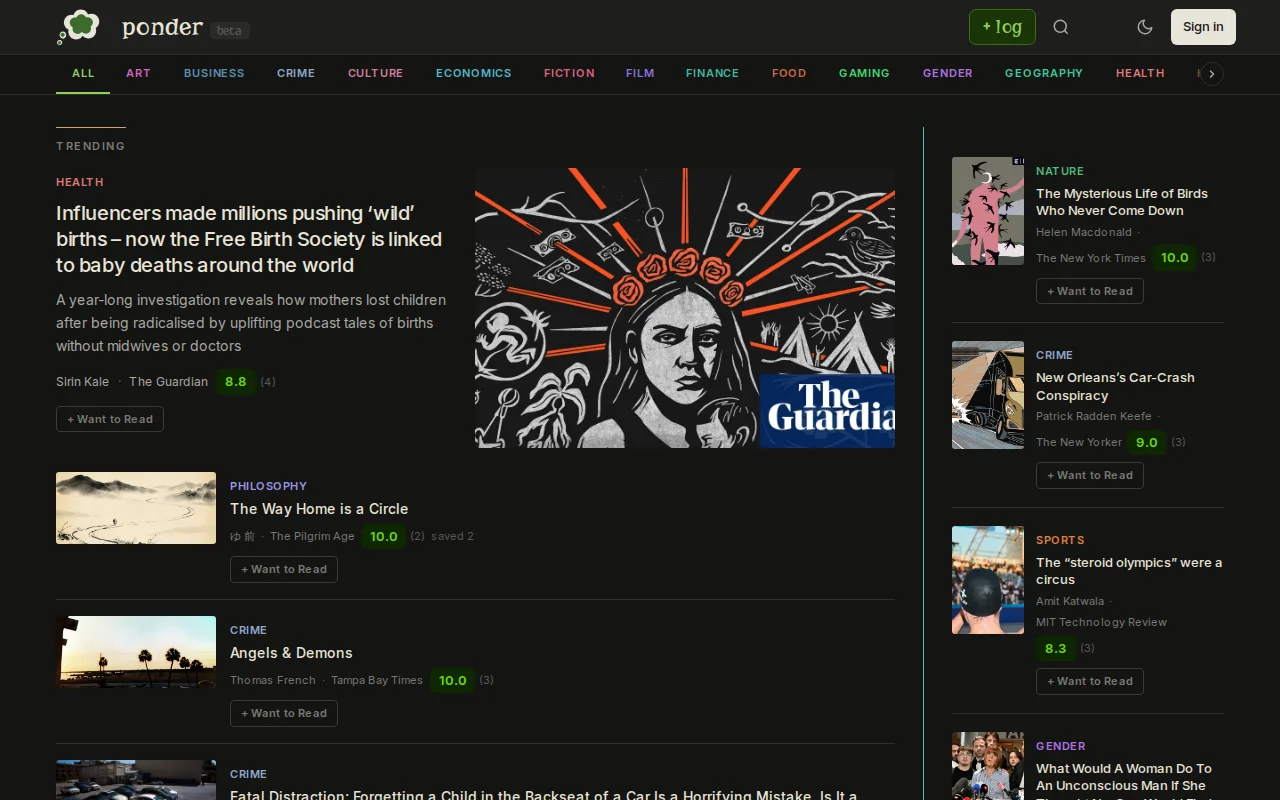
Task: Select the CRIME category tab
Action: [296, 73]
